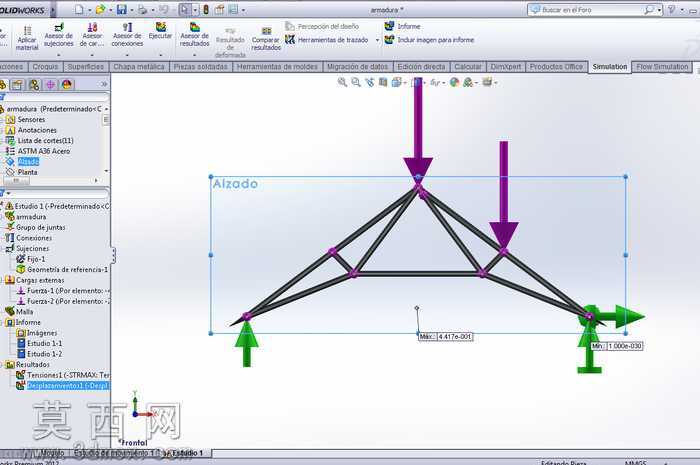Open the dropdown under Asesor de sujeciones
This screenshot has height=465, width=700.
[58, 55]
